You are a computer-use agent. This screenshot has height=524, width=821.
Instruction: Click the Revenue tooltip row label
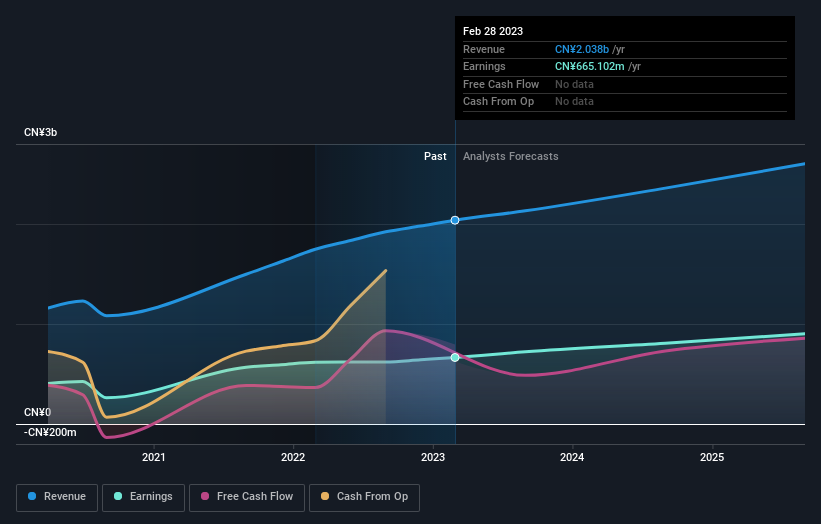[484, 49]
